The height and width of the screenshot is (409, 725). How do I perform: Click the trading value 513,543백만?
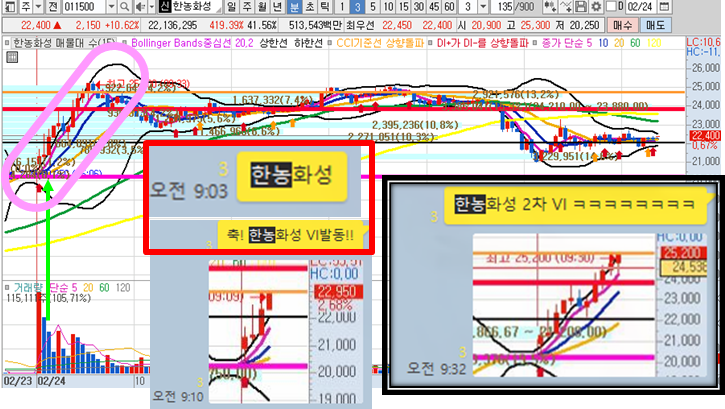click(x=315, y=25)
